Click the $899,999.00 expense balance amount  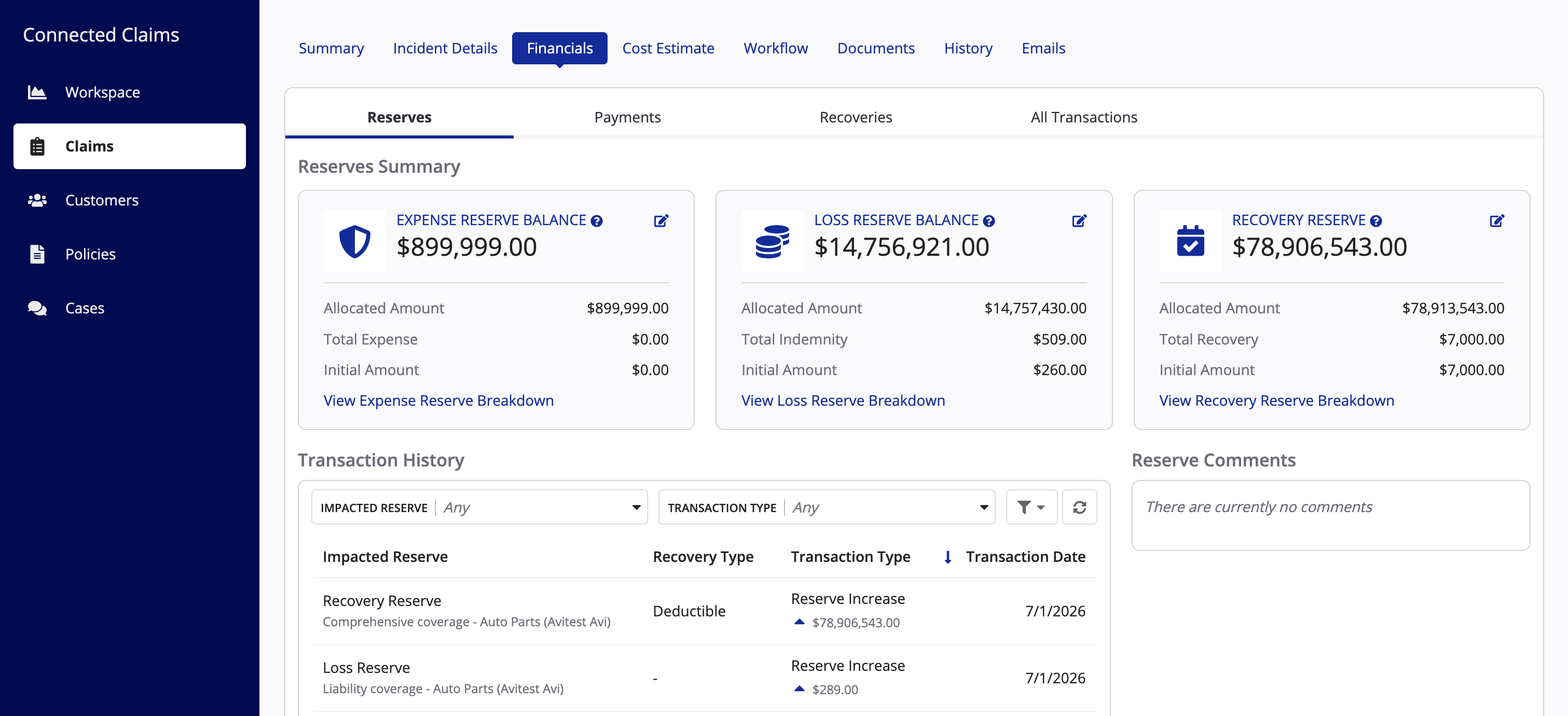click(466, 247)
